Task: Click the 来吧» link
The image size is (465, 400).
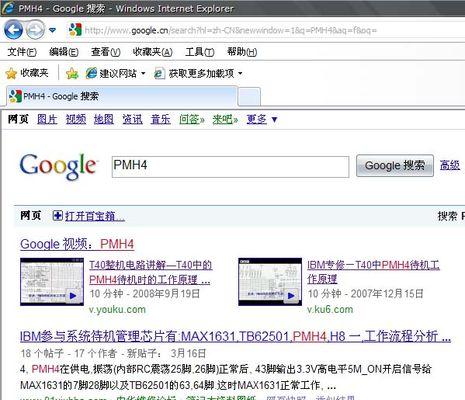Action: [x=225, y=119]
